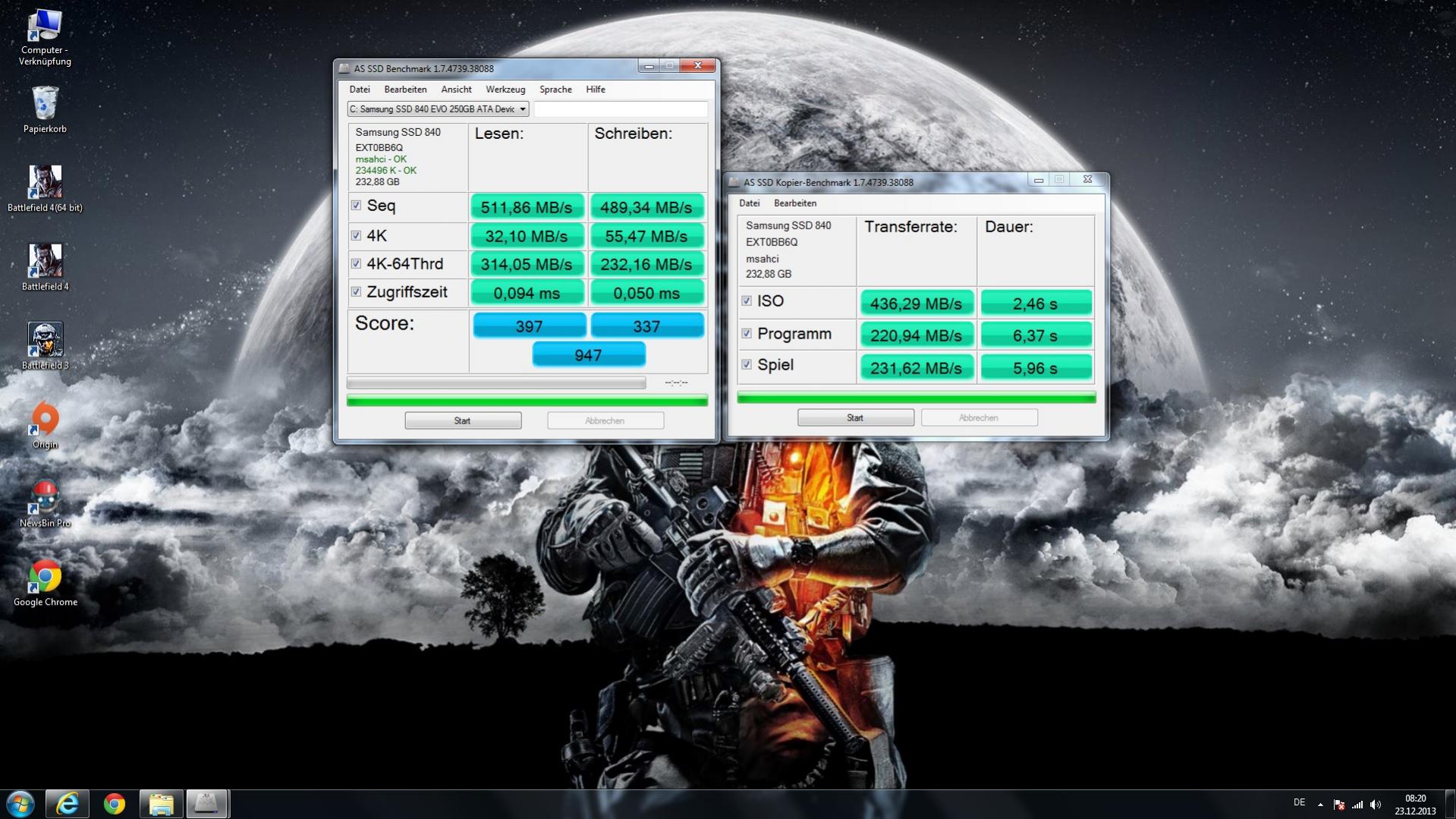Click the ISO transfer rate 436,29 MB/s
Viewport: 1456px width, 819px height.
pos(917,304)
